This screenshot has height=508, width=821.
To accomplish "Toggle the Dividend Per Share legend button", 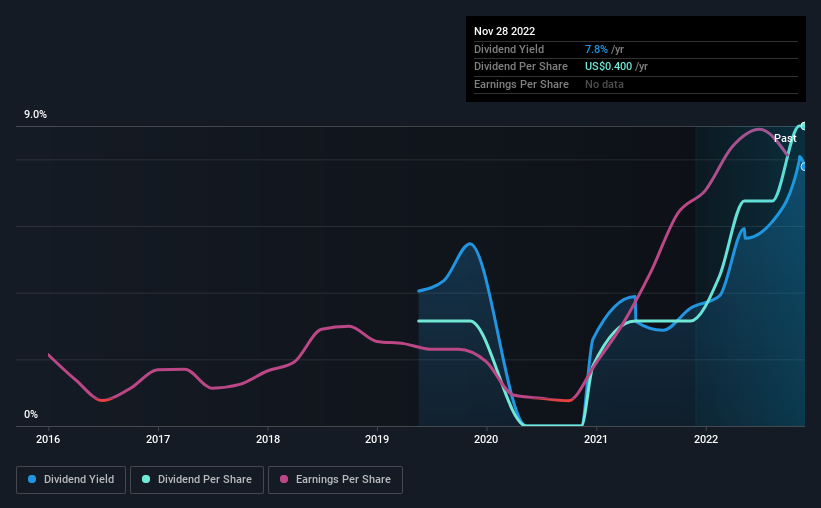I will click(197, 480).
